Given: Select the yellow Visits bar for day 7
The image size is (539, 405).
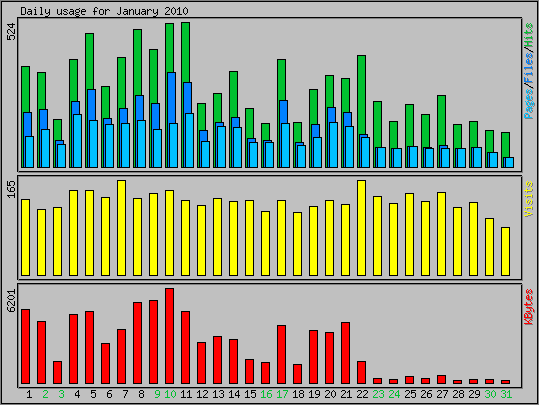Looking at the screenshot, I should [121, 228].
